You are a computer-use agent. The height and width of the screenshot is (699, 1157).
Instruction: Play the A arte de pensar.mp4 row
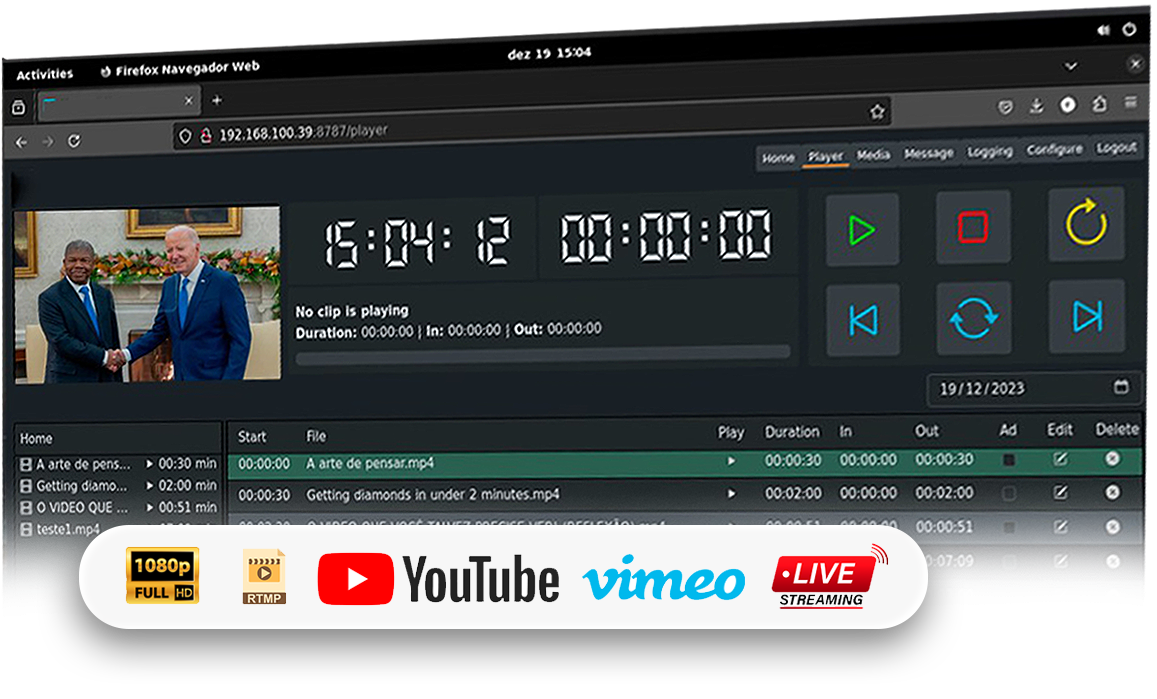(731, 462)
